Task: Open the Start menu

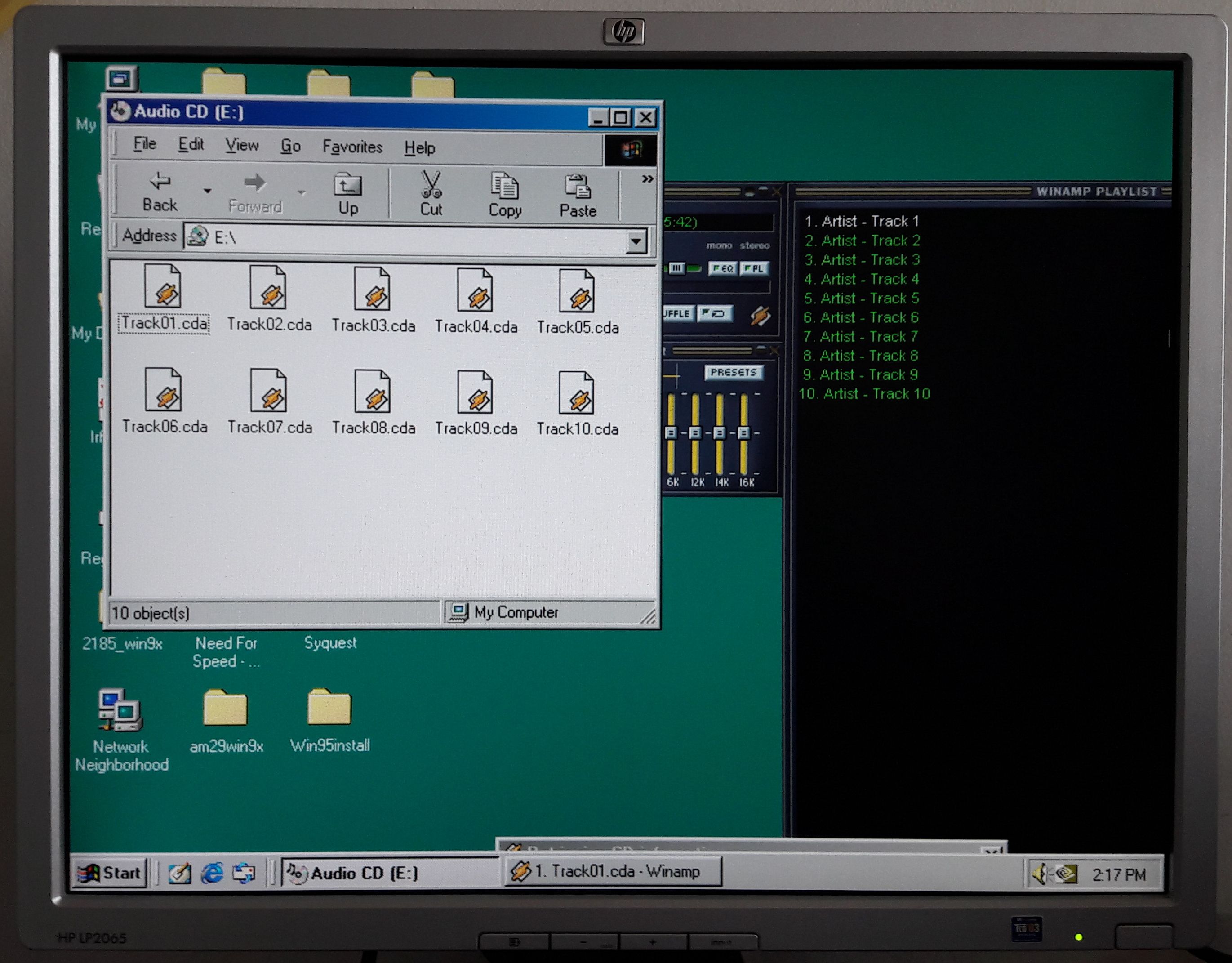Action: [x=110, y=873]
